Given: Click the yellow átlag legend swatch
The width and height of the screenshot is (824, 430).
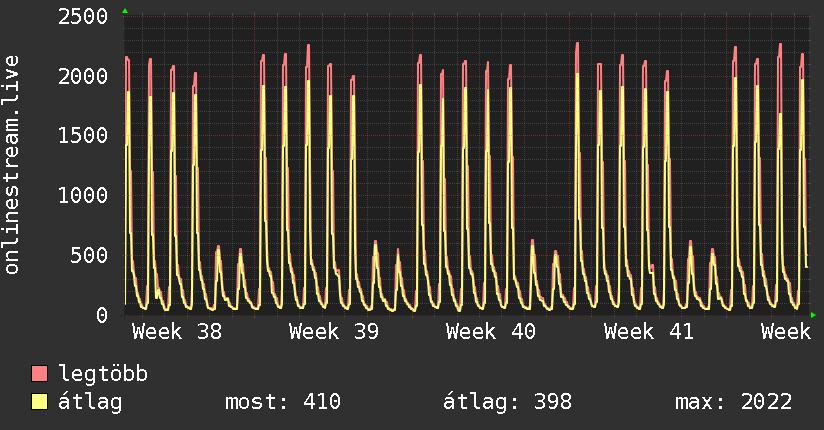Looking at the screenshot, I should tap(39, 401).
